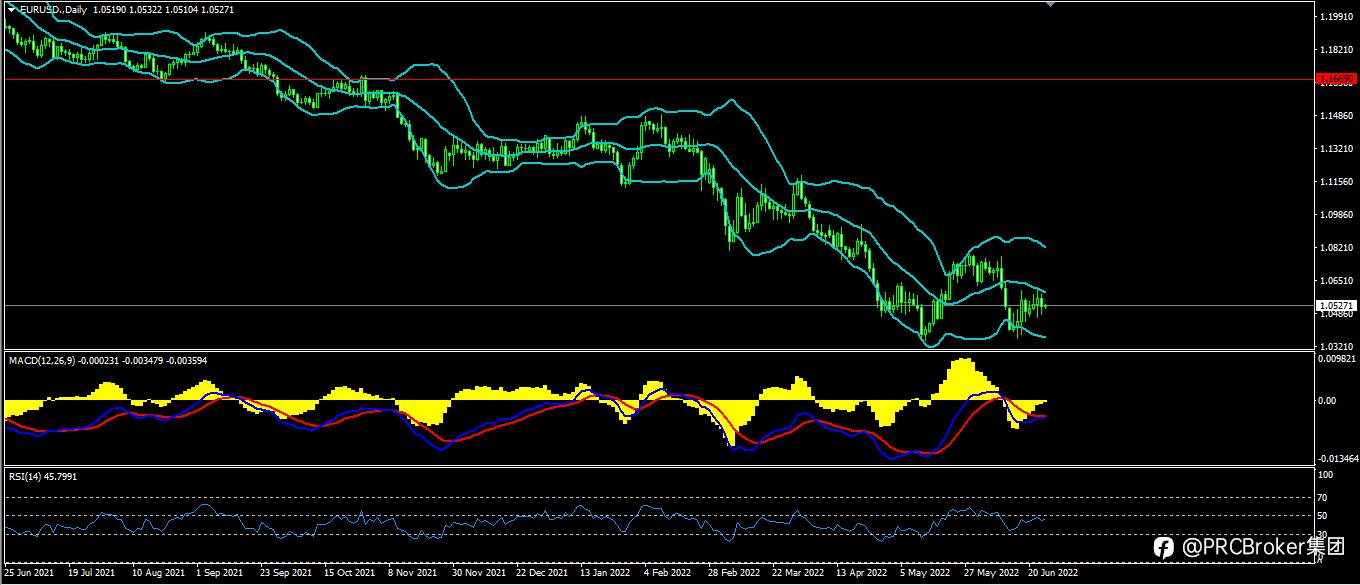The height and width of the screenshot is (585, 1360).
Task: Click the 25 Jun 2021 date label
Action: (30, 574)
